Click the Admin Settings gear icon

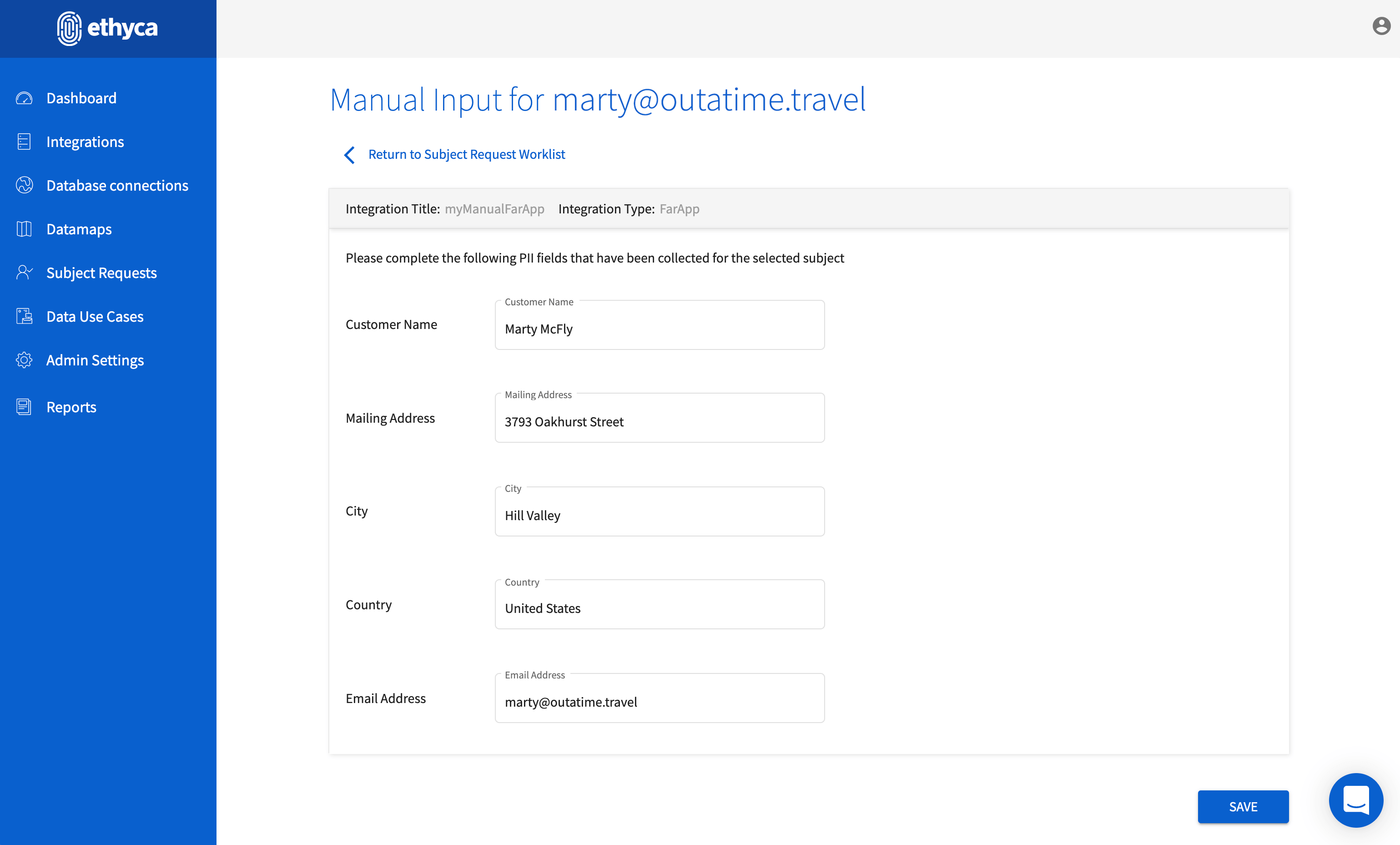[x=24, y=360]
